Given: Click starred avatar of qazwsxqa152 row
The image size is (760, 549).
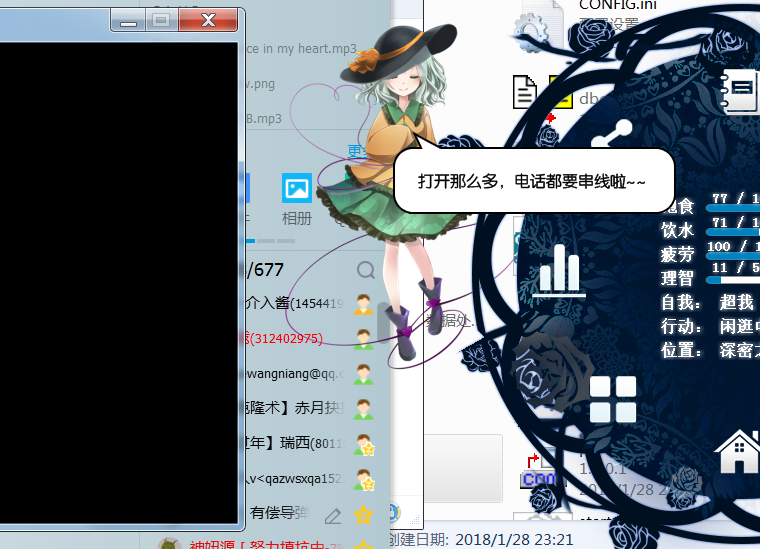Looking at the screenshot, I should 364,480.
